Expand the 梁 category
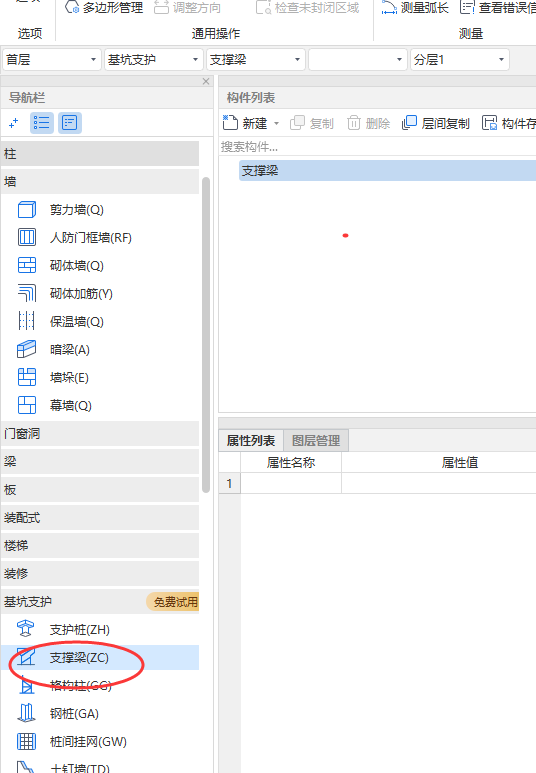The height and width of the screenshot is (773, 536). click(x=100, y=461)
